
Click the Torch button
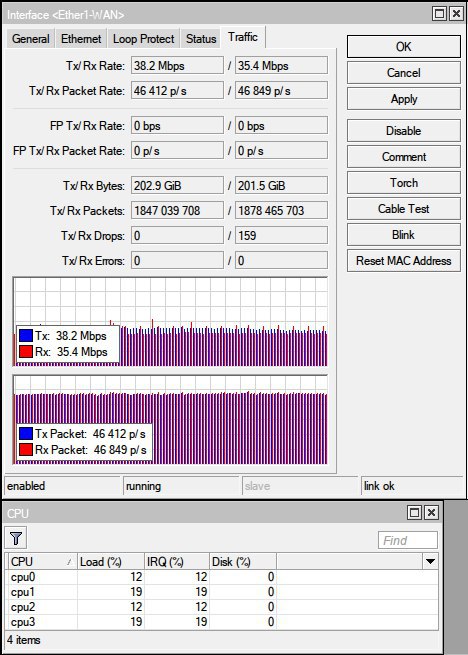click(404, 183)
